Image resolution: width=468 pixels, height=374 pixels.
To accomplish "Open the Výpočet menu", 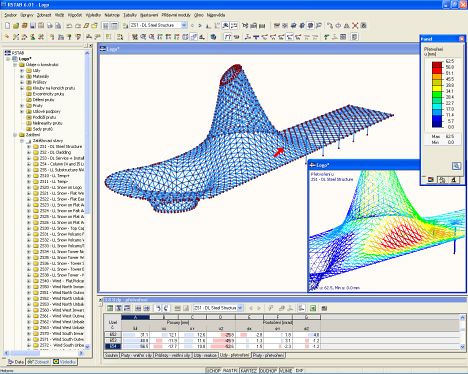I will 75,15.
